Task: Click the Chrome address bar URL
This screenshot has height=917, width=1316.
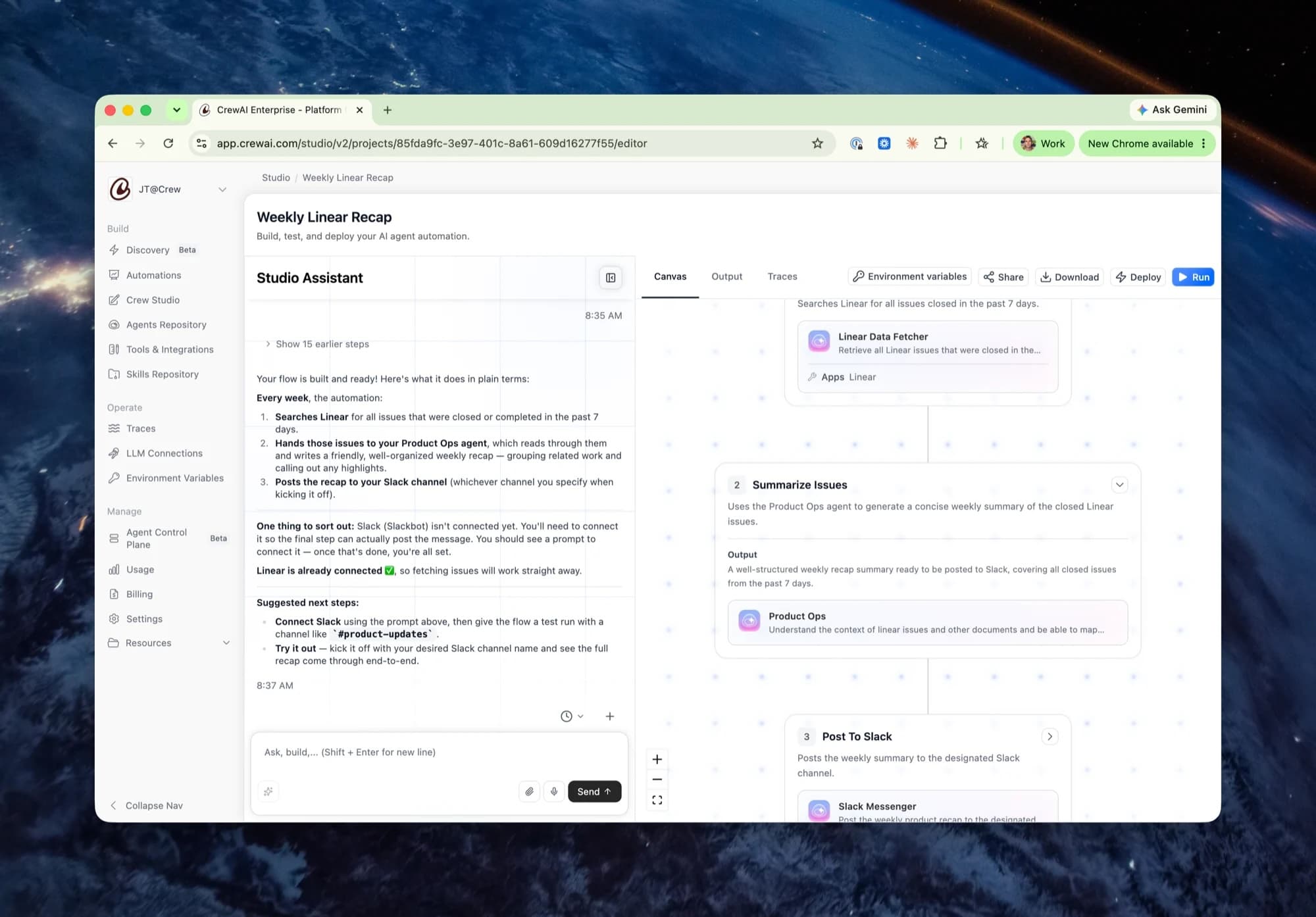Action: [432, 143]
